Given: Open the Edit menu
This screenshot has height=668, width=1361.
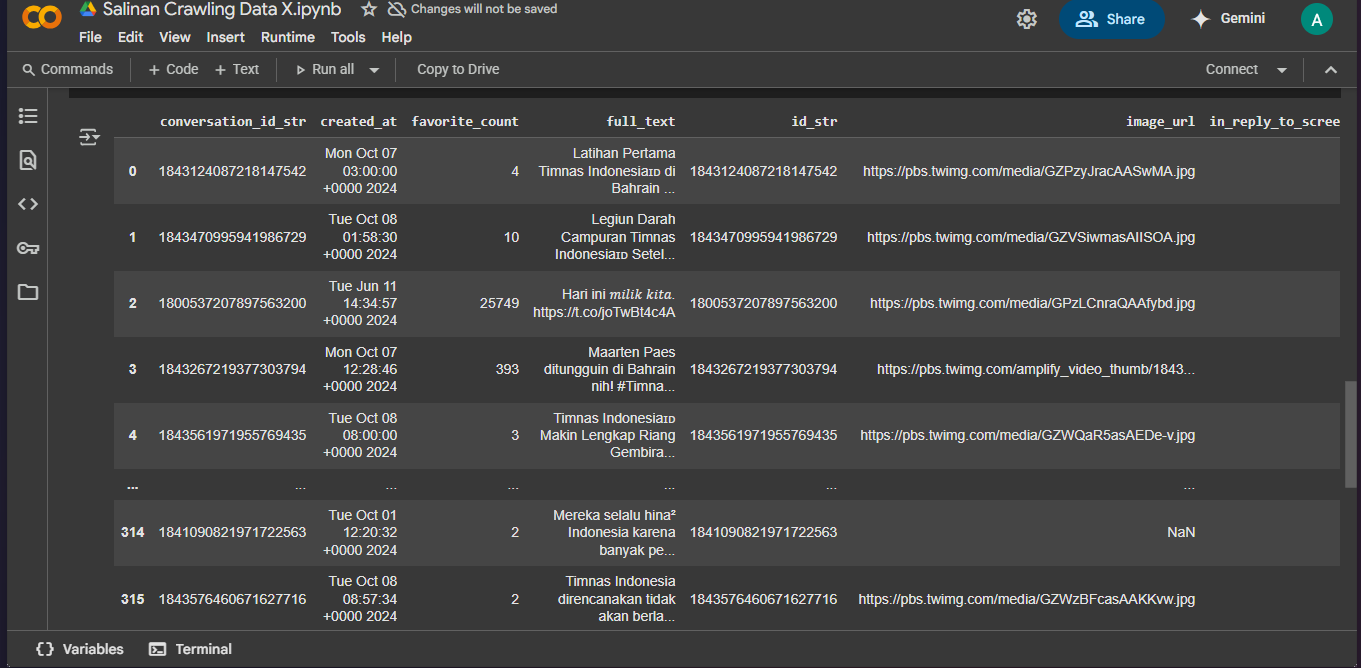Looking at the screenshot, I should tap(130, 37).
